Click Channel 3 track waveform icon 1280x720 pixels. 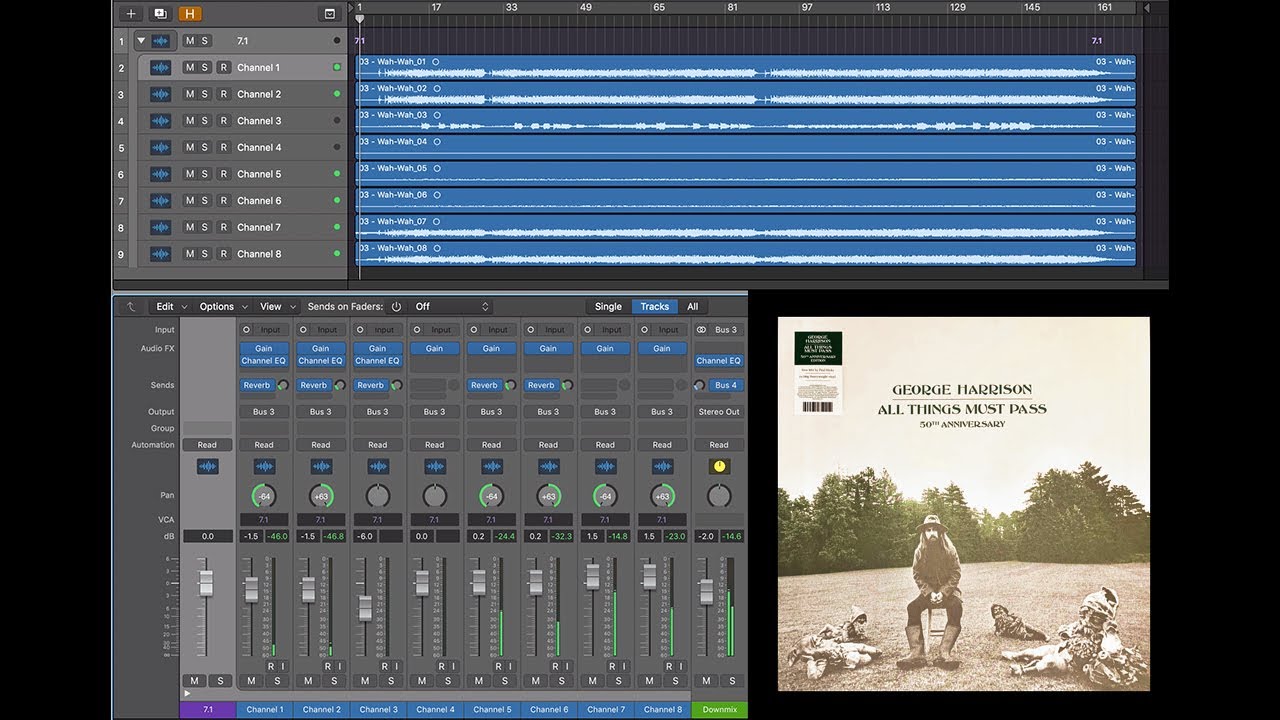point(161,121)
